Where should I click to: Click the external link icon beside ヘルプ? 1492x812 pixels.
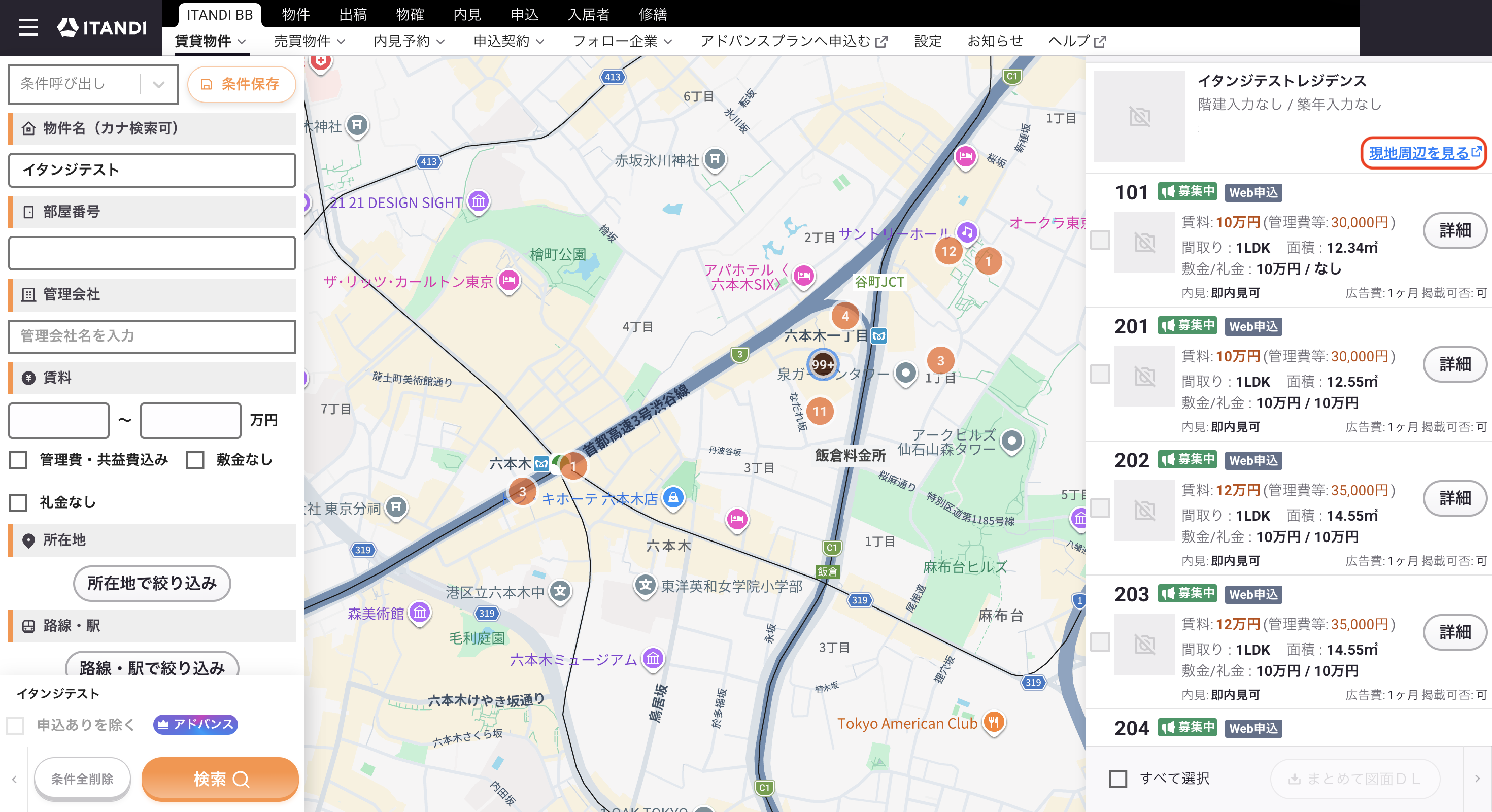coord(1100,41)
